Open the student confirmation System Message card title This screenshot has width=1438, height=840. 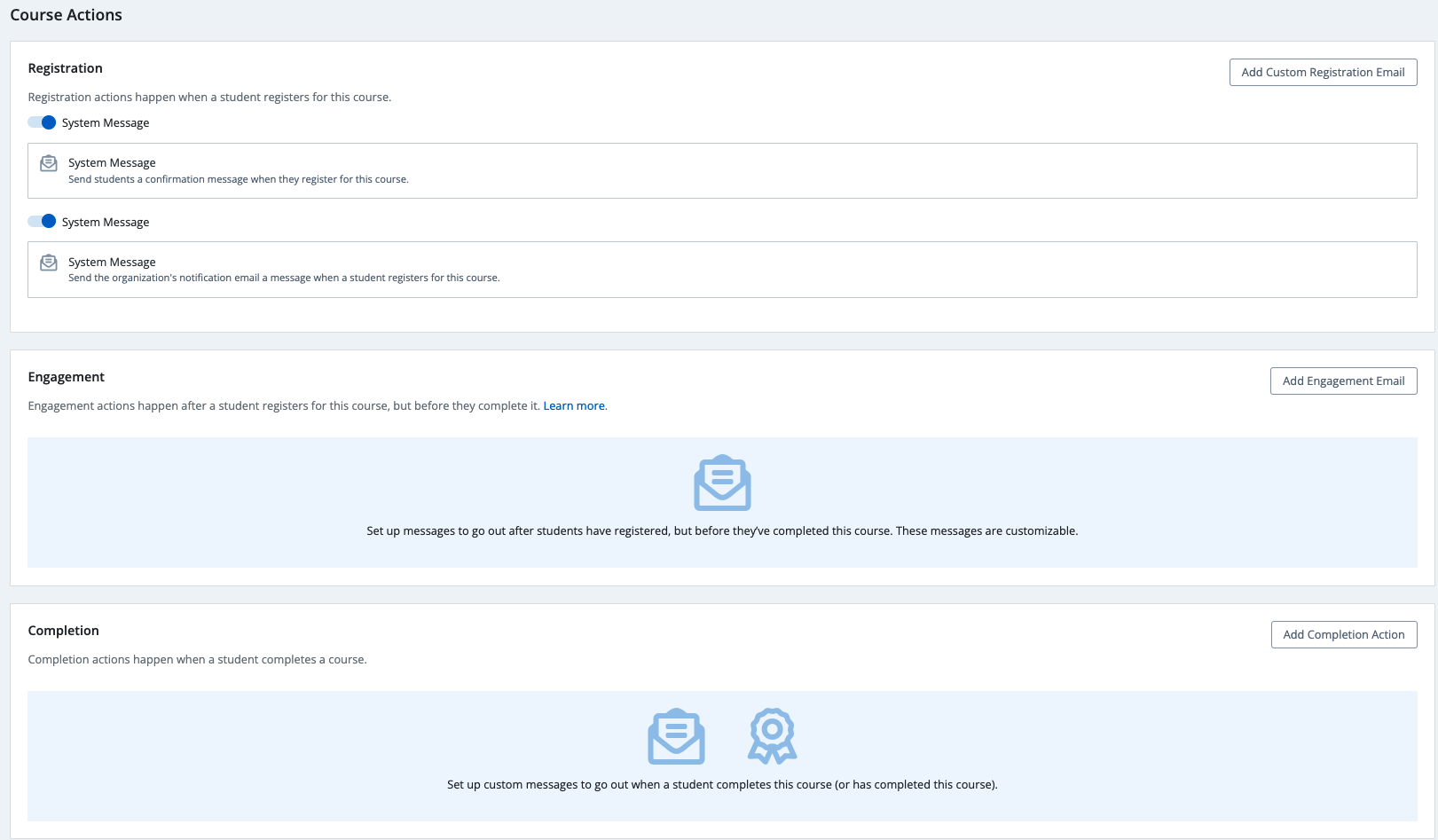click(x=112, y=163)
